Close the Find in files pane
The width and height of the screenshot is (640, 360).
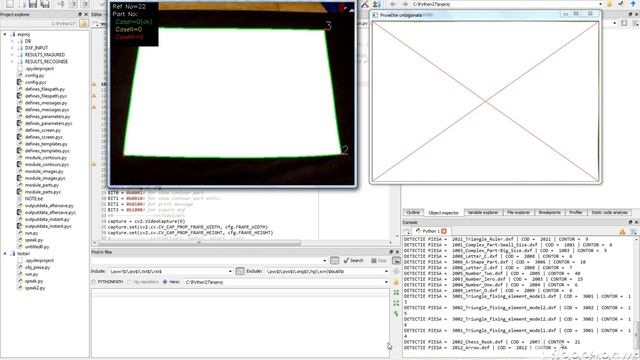[397, 252]
